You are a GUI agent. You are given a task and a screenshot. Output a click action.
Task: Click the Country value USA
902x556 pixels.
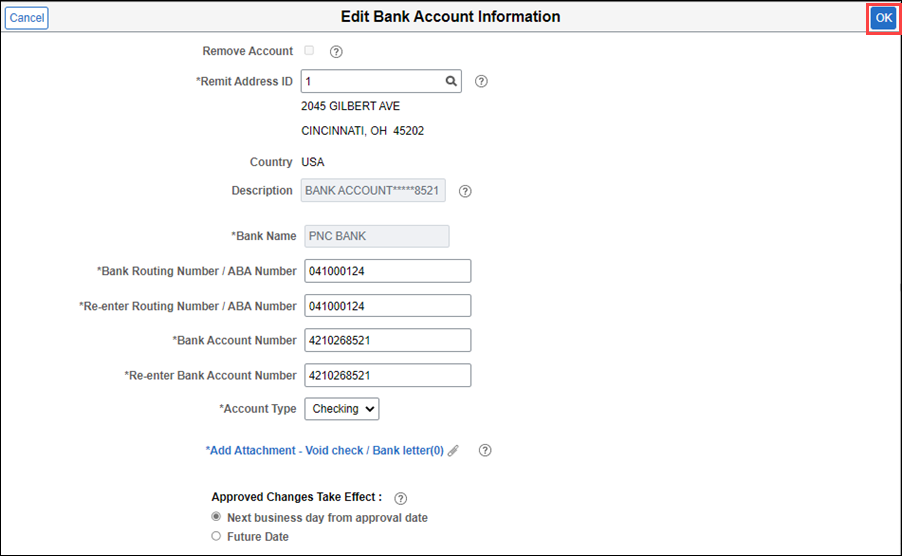click(x=313, y=162)
